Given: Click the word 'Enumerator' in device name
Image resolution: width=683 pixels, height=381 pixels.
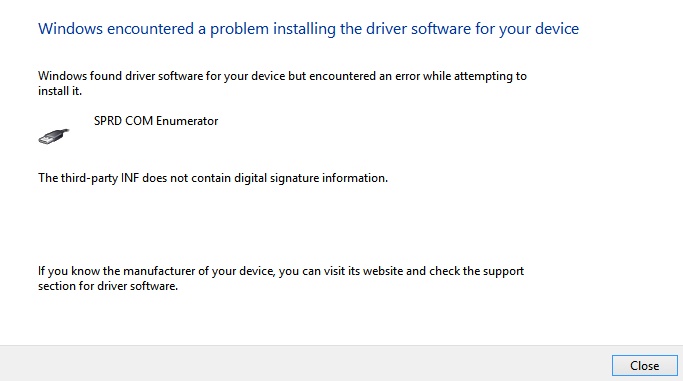Looking at the screenshot, I should point(187,121).
